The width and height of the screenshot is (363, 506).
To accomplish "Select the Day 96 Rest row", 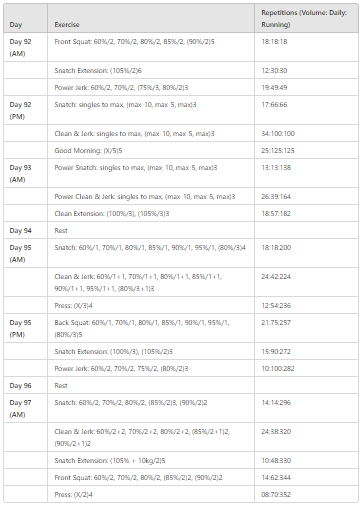I will (181, 385).
